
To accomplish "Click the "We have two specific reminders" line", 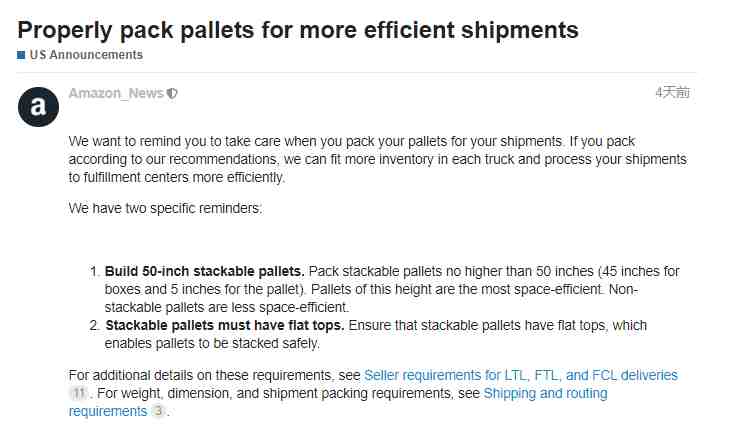I will pyautogui.click(x=165, y=208).
